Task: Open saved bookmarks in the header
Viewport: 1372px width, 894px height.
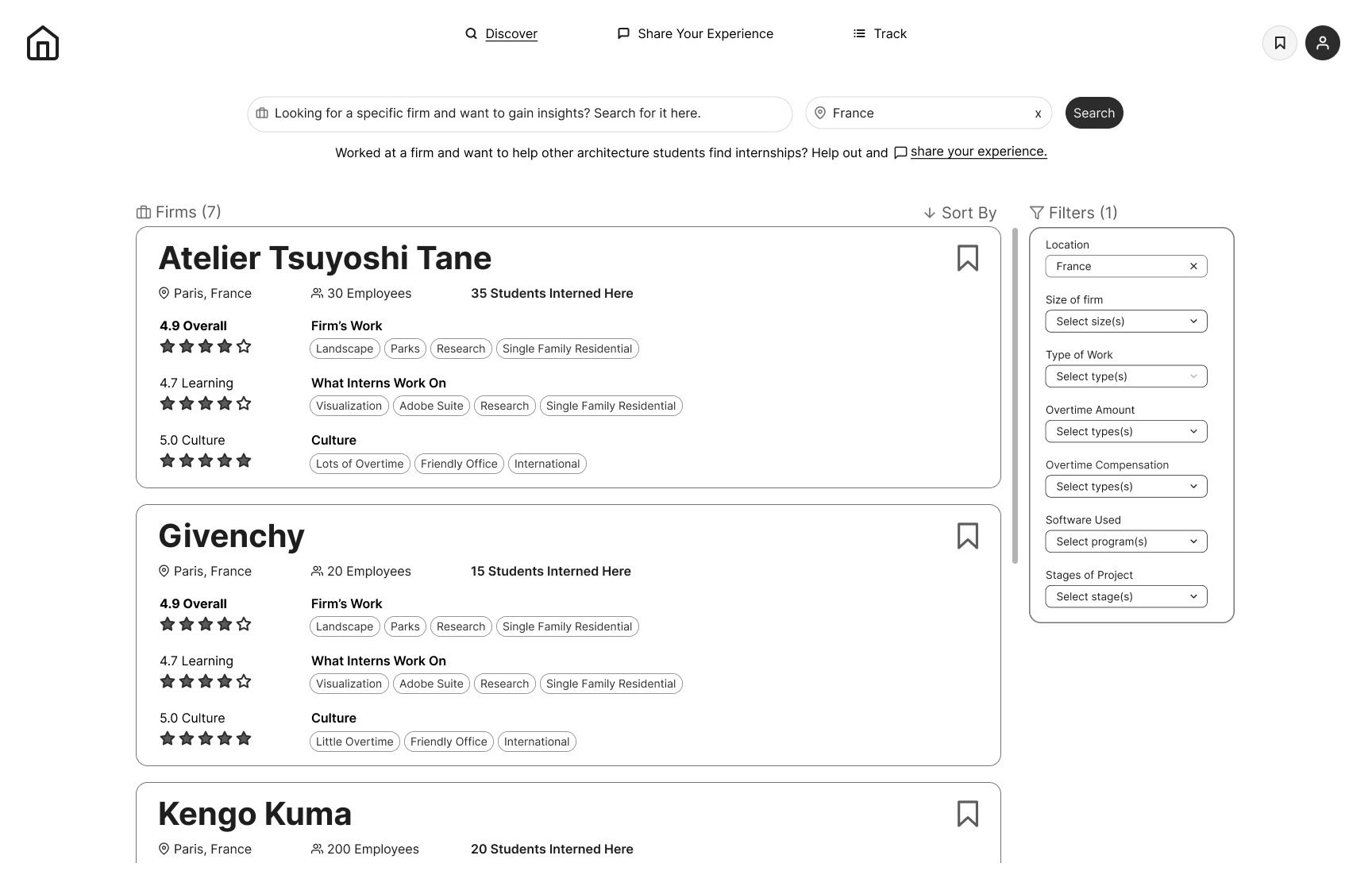Action: [1280, 43]
